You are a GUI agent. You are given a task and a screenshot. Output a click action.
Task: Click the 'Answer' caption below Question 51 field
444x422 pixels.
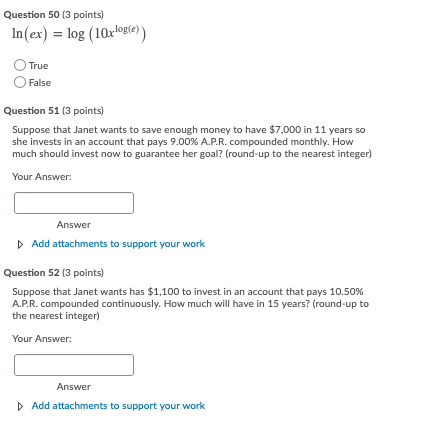click(74, 225)
